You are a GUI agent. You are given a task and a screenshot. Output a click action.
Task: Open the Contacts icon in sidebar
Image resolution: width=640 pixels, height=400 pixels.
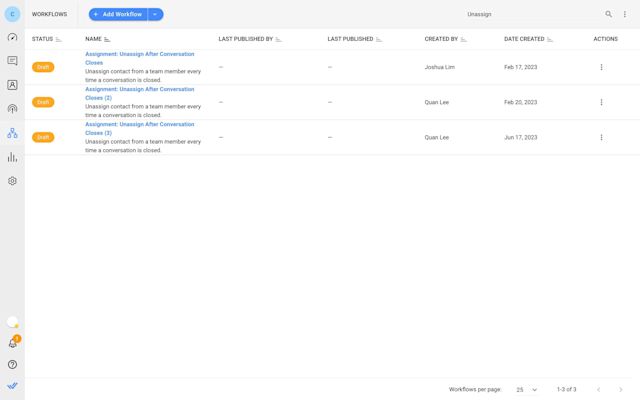[x=12, y=85]
